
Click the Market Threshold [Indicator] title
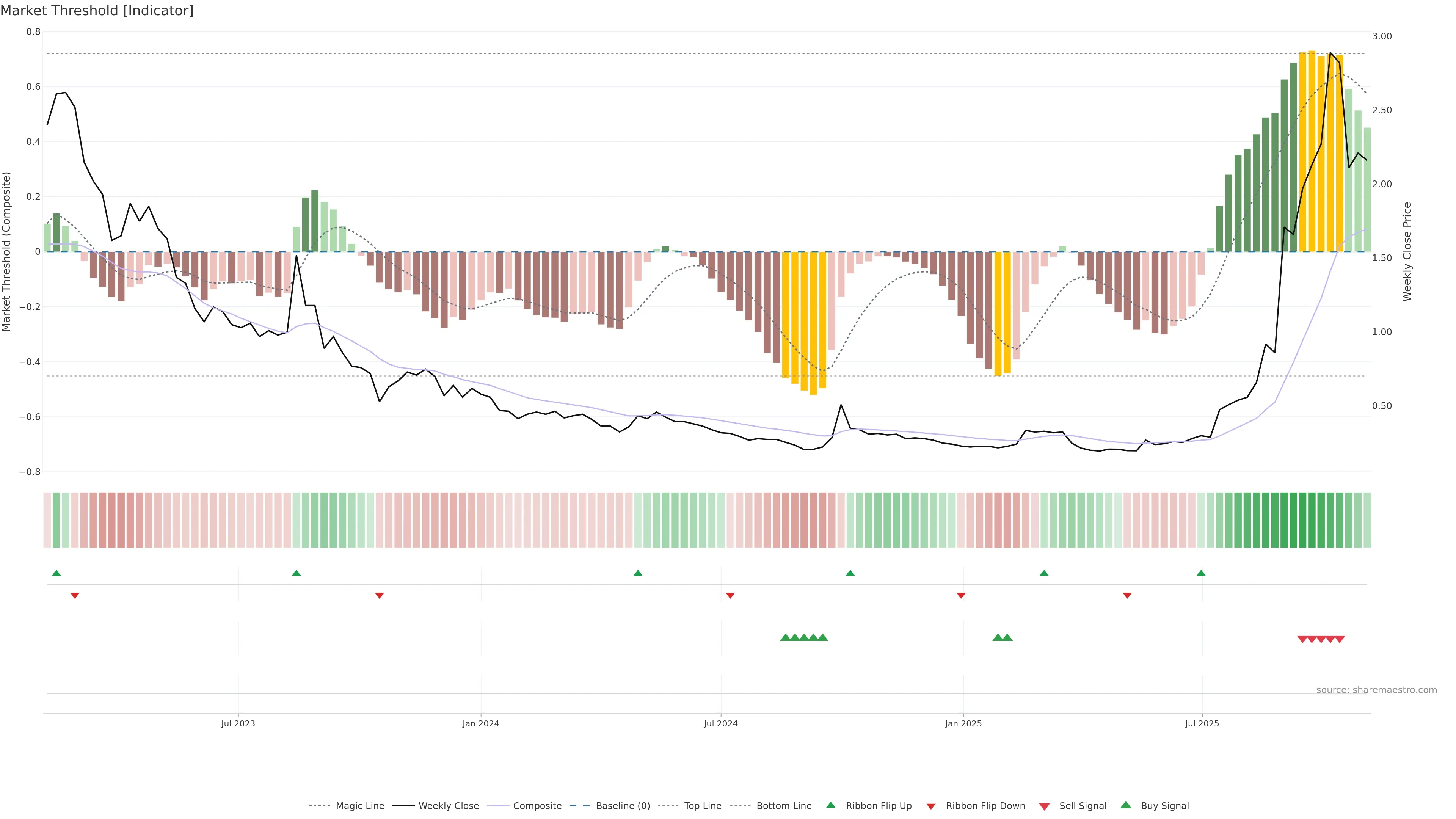(97, 11)
